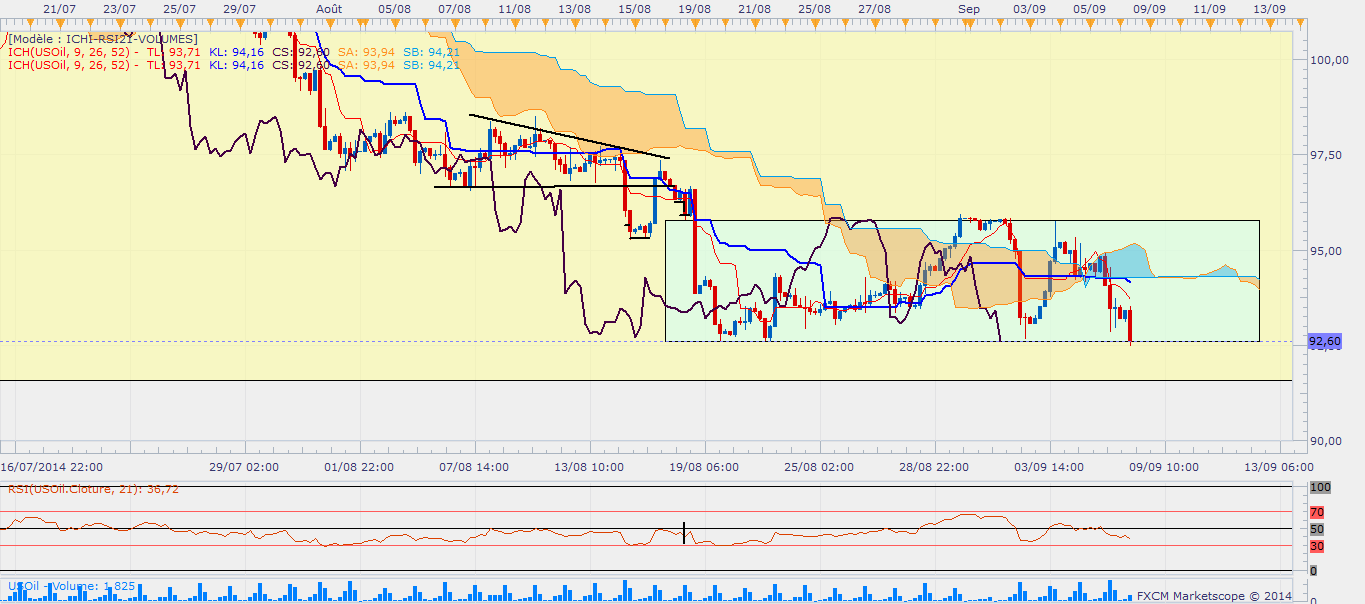Click the black vertical marker on RSI line
1365x604 pixels.
(684, 533)
